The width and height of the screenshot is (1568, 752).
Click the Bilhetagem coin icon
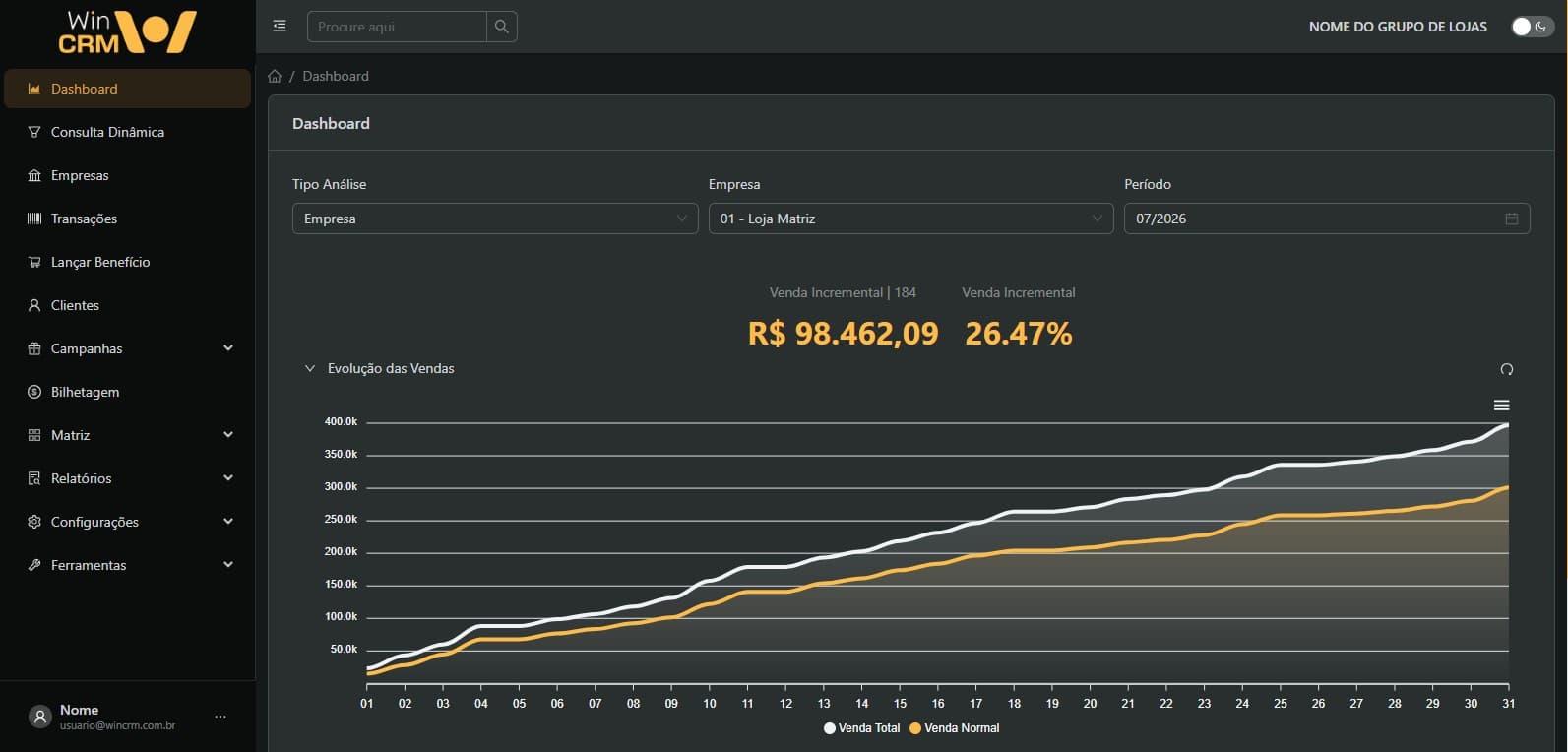click(x=34, y=392)
